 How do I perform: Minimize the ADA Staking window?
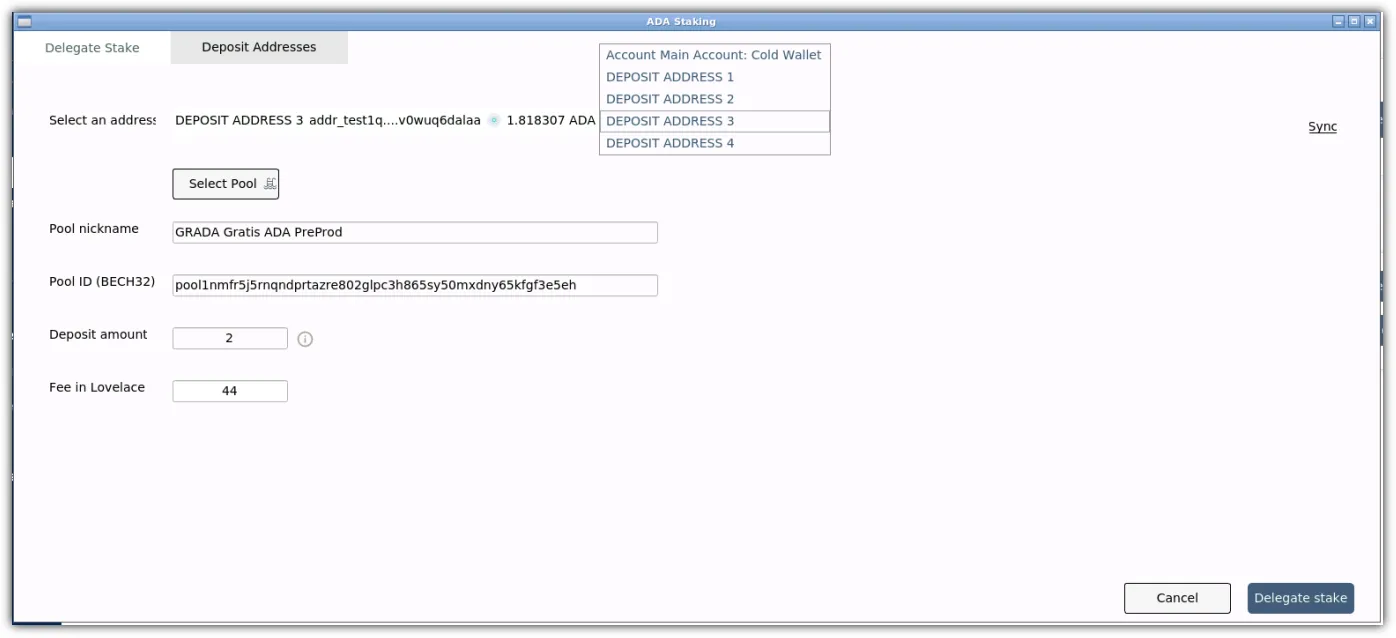[1339, 21]
